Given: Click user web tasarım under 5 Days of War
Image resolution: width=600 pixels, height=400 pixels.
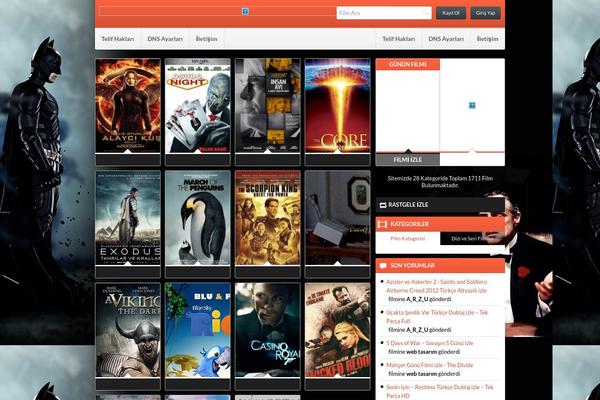Looking at the screenshot, I should click(x=421, y=352).
